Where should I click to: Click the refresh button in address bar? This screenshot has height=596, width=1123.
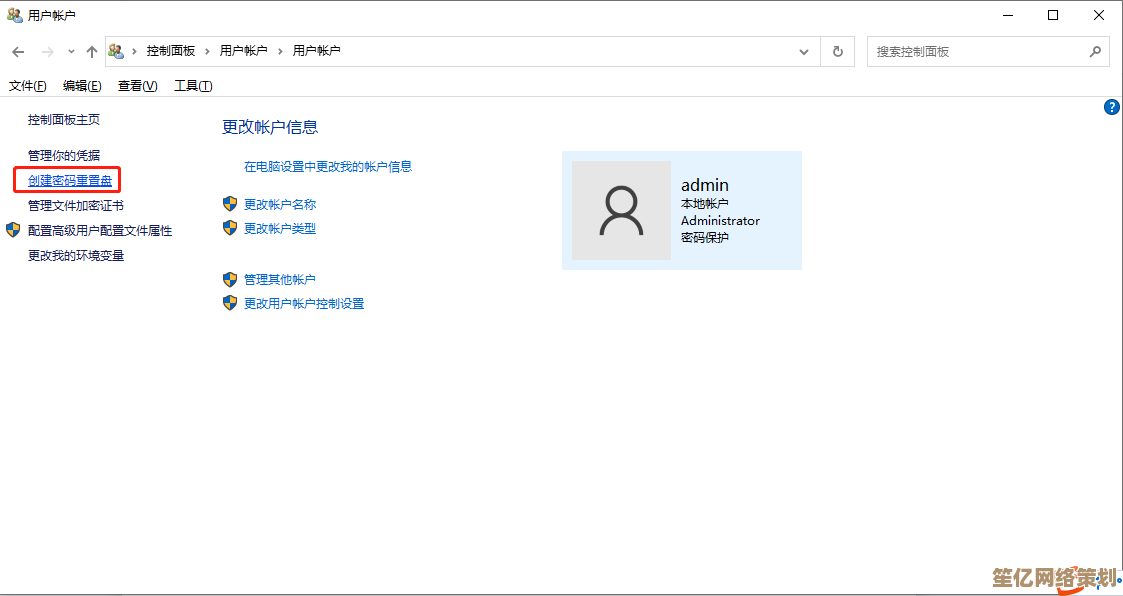pos(838,51)
